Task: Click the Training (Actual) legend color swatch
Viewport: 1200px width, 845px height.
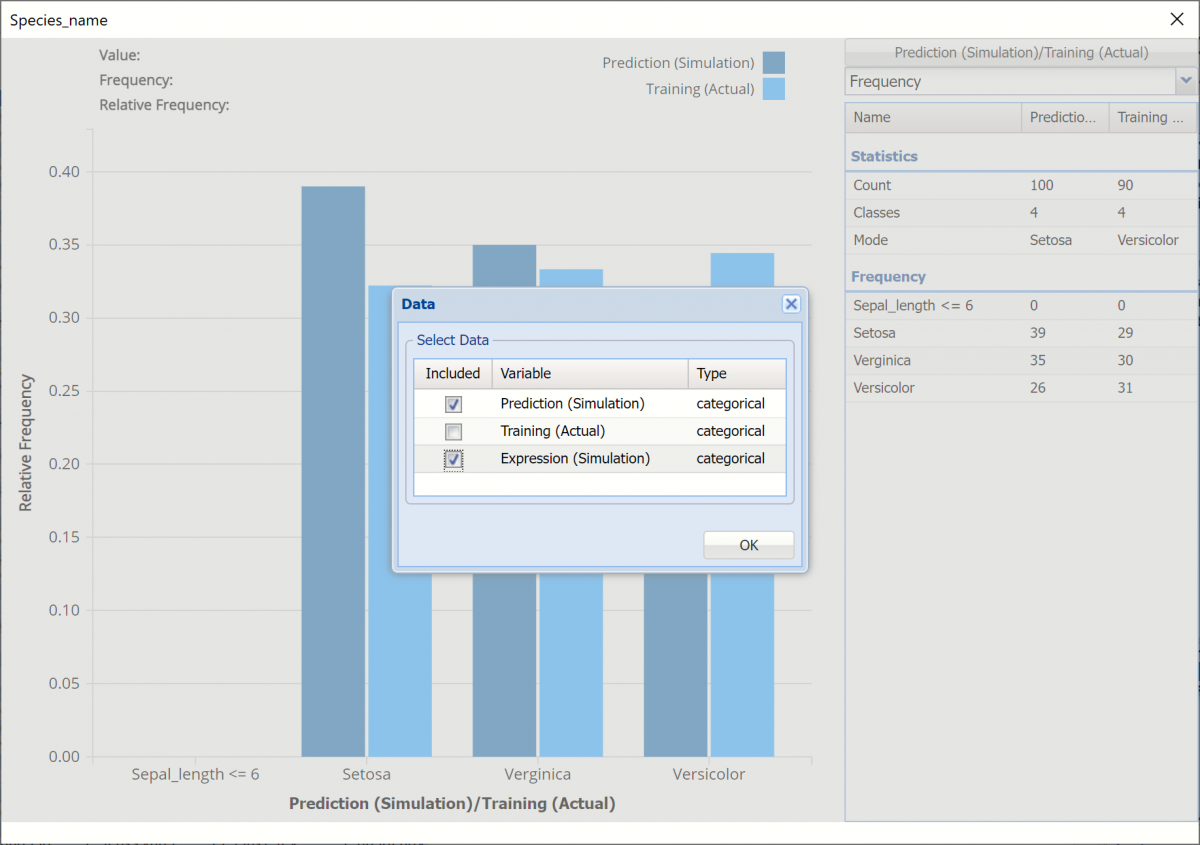Action: click(773, 89)
